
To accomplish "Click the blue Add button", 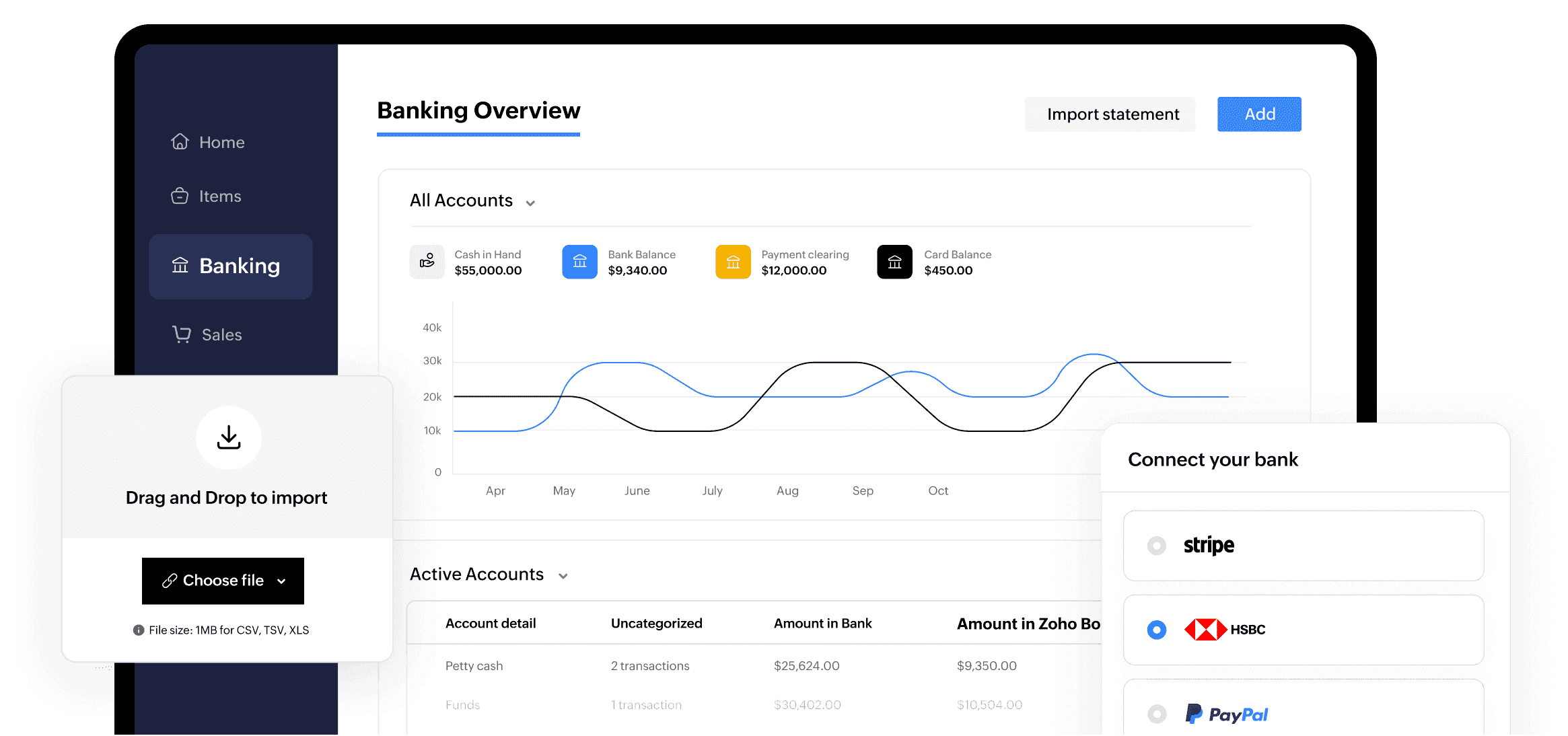I will coord(1259,114).
